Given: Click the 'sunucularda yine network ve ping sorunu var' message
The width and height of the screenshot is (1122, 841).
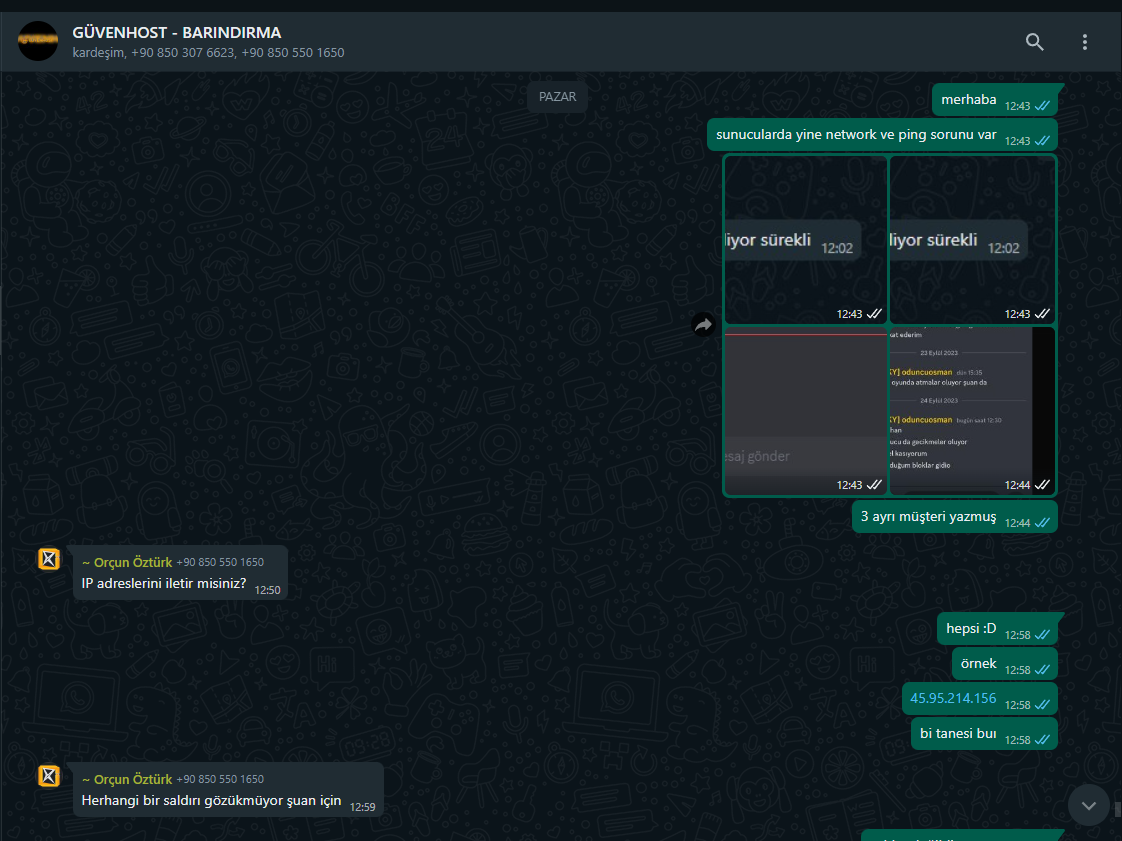Looking at the screenshot, I should 882,135.
